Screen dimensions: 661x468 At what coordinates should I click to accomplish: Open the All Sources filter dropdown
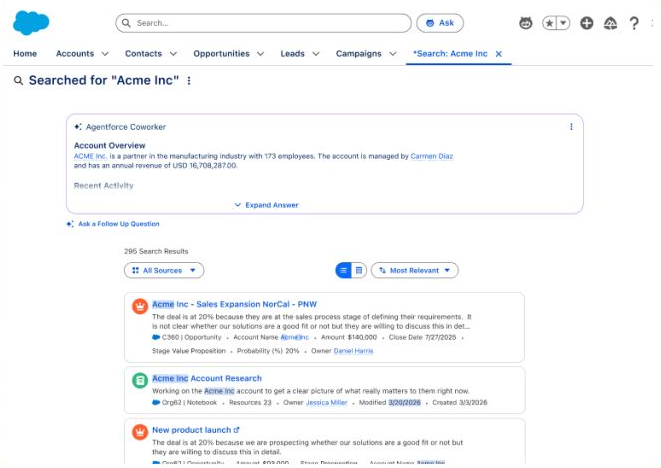click(x=164, y=270)
